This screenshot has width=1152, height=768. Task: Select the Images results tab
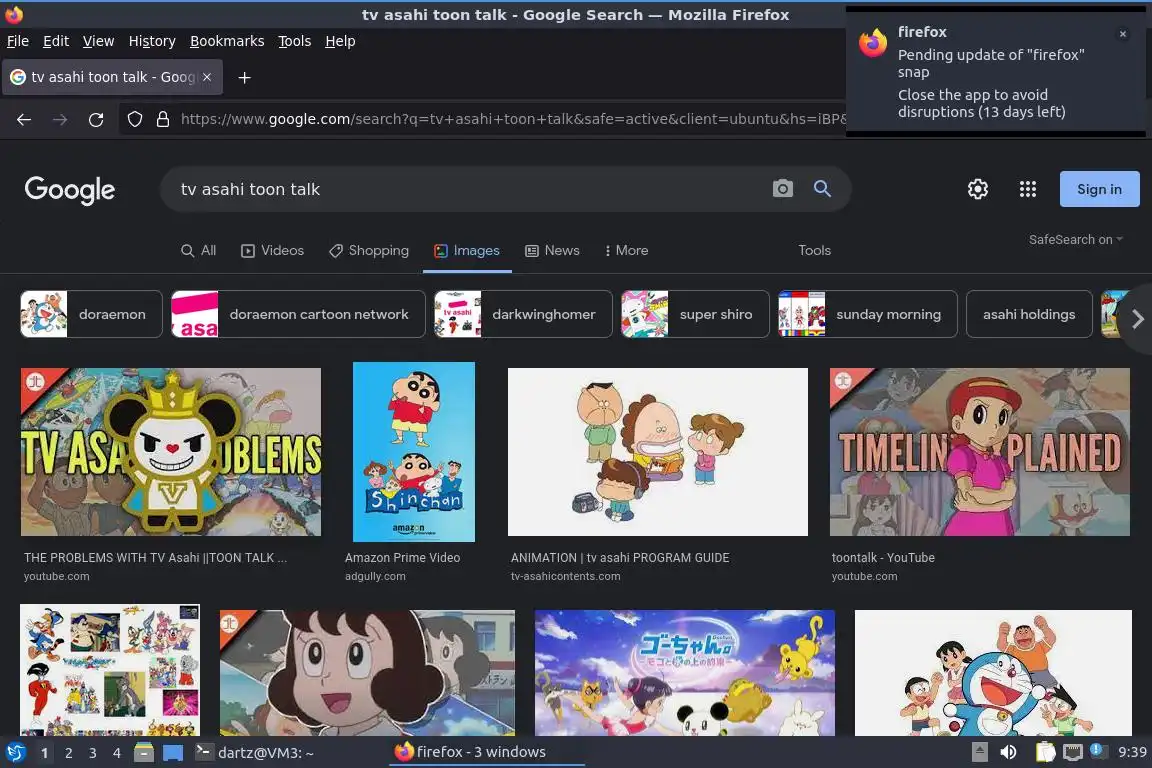[x=467, y=251]
